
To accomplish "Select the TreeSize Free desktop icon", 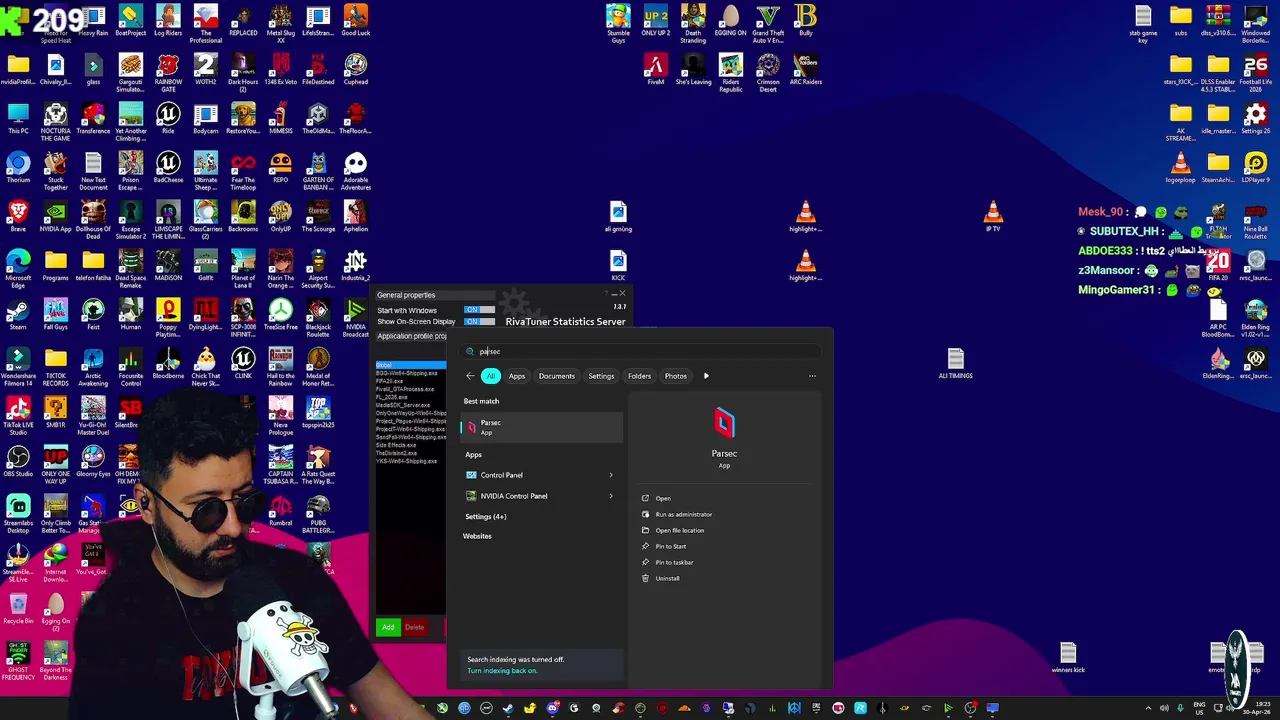I will (x=280, y=314).
